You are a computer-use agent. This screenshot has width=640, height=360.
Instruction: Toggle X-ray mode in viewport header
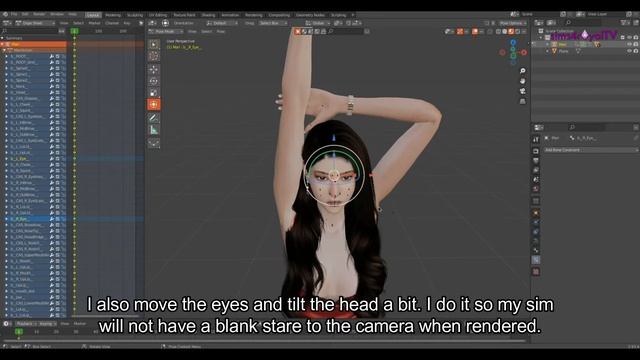(x=489, y=31)
